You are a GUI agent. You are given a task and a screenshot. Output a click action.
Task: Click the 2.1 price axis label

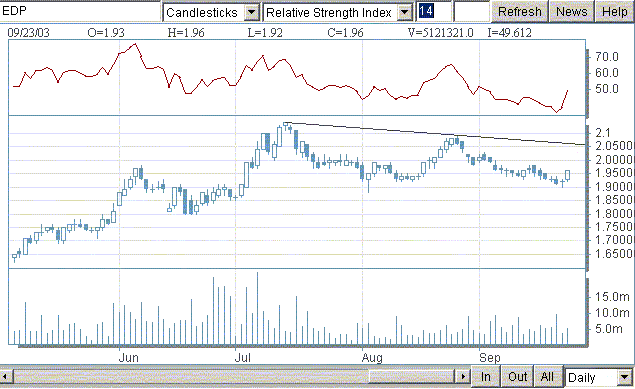(x=603, y=132)
